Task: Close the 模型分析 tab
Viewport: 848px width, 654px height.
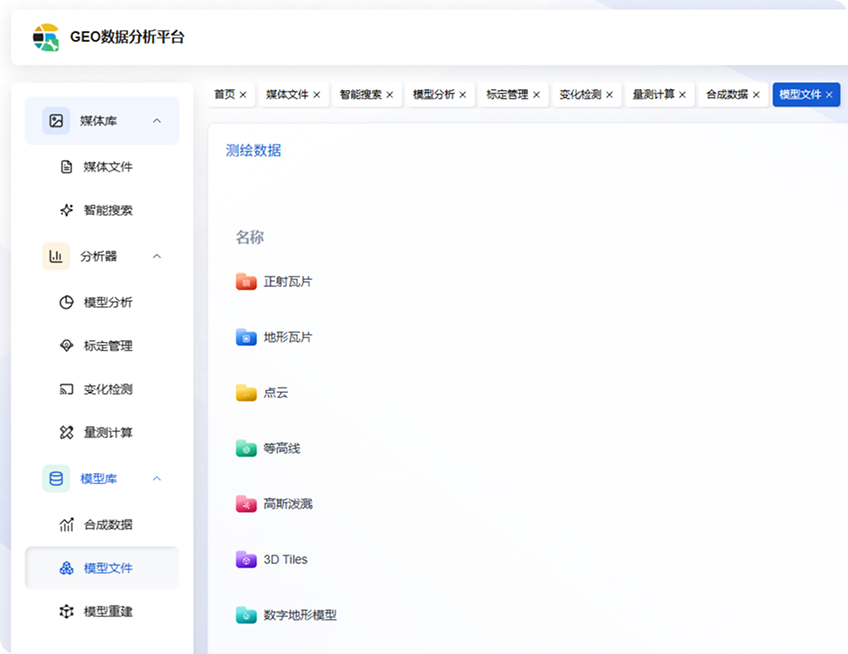Action: [x=463, y=95]
